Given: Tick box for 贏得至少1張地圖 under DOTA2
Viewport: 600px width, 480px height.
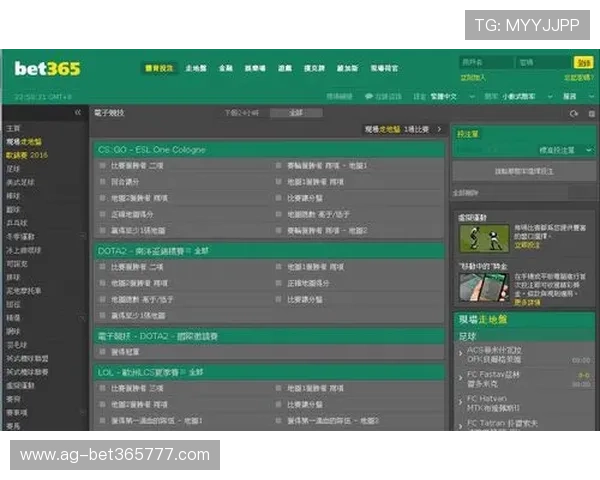Looking at the screenshot, I should pos(102,315).
